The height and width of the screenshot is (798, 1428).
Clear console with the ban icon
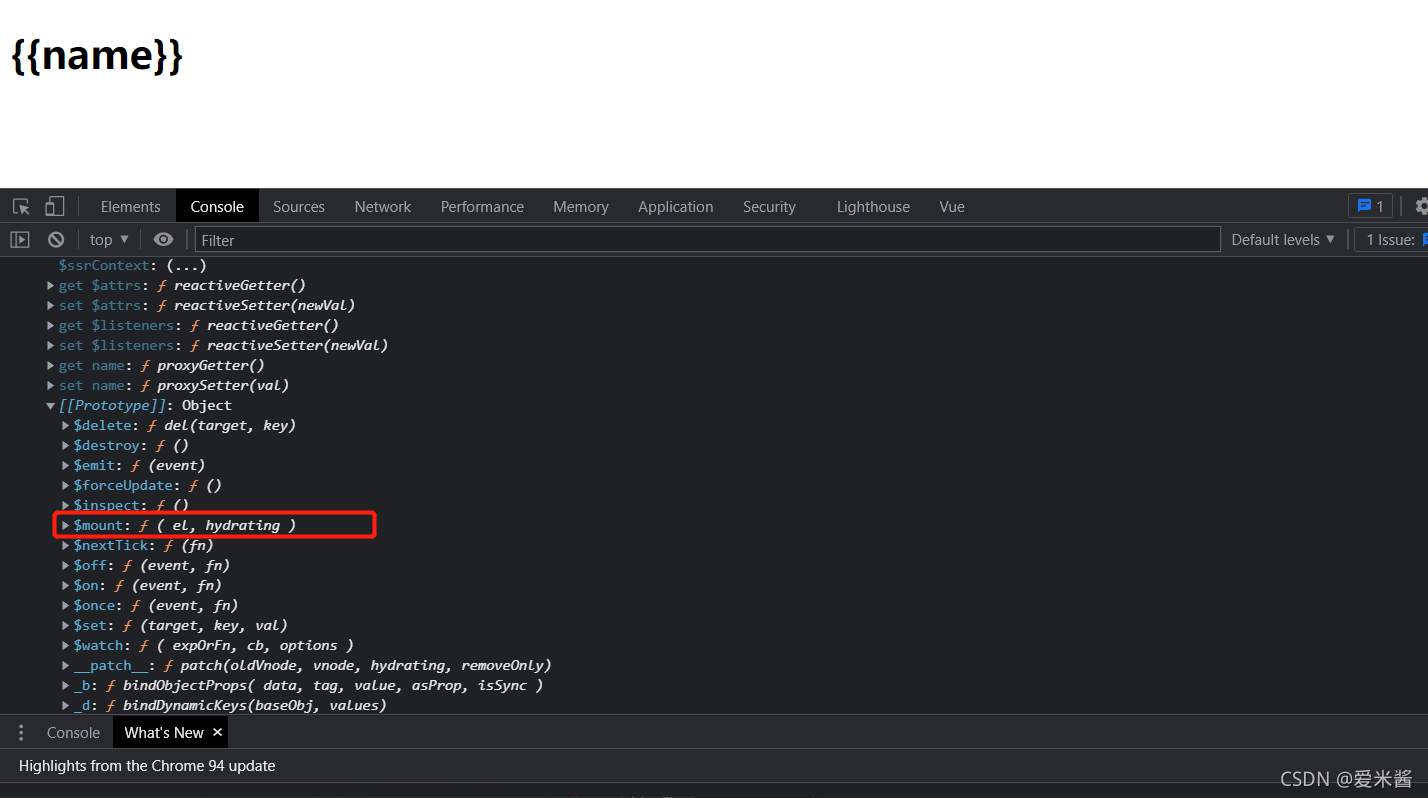click(x=56, y=240)
